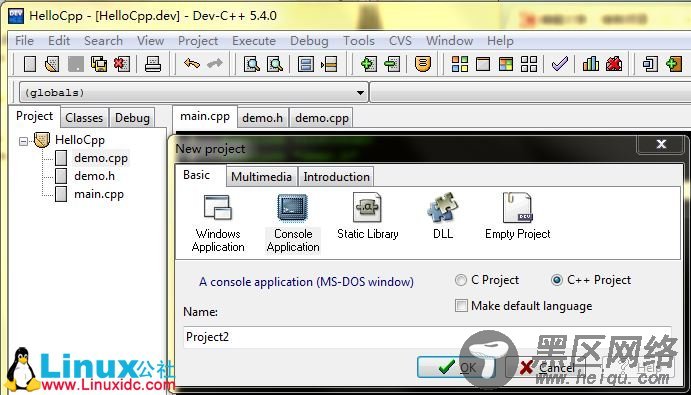Screen dimensions: 691x395
Task: Switch to the Classes sidebar tab
Action: pyautogui.click(x=84, y=118)
